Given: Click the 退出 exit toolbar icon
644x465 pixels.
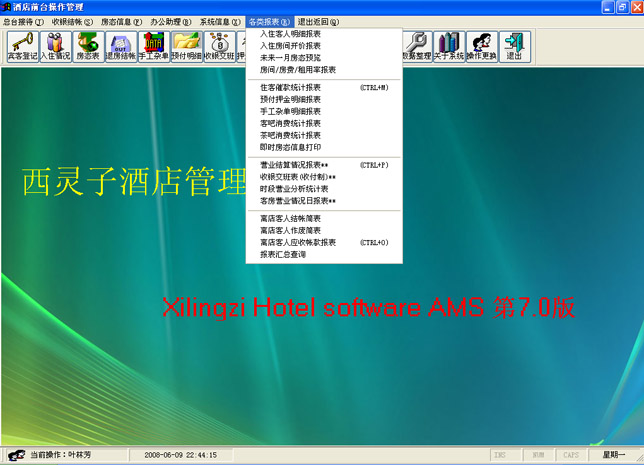Looking at the screenshot, I should pyautogui.click(x=515, y=47).
